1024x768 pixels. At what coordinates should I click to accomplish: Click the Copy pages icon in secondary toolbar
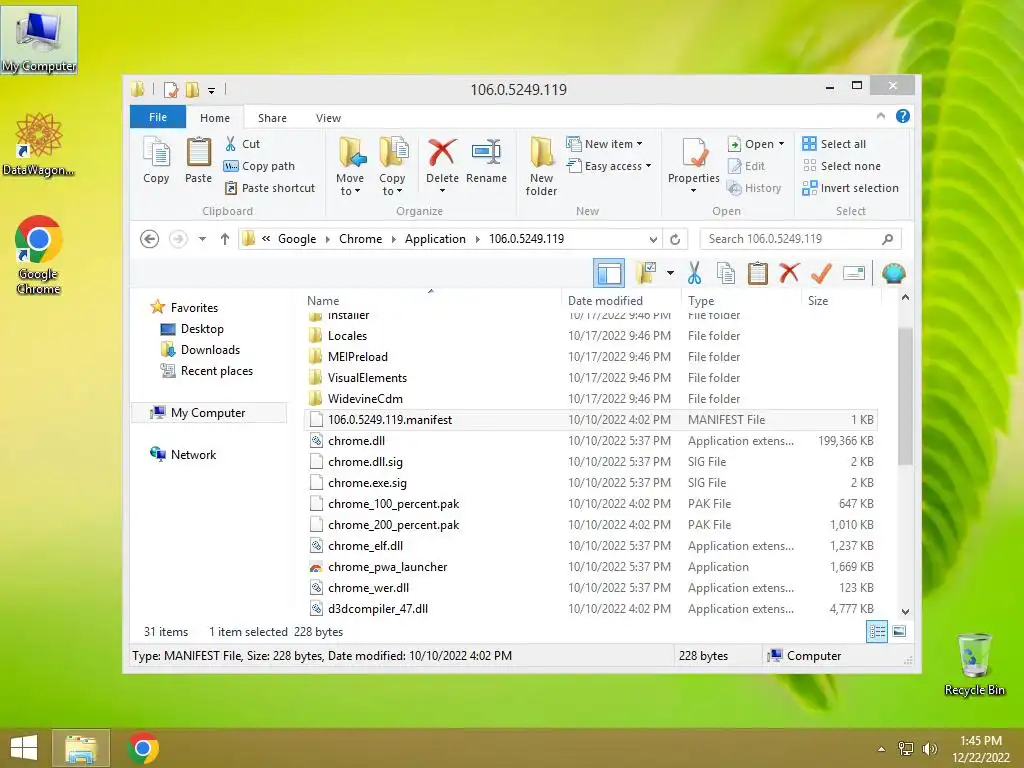726,273
